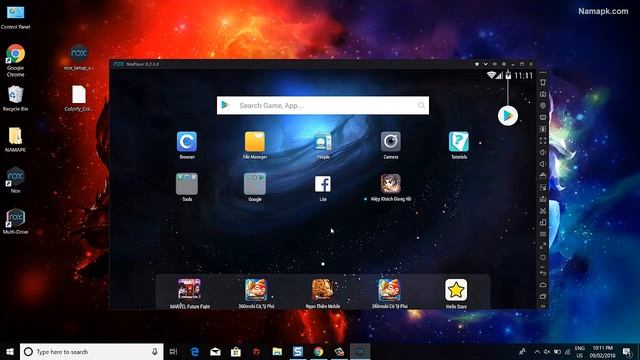Open the Tools folder
Image resolution: width=640 pixels, height=360 pixels.
click(x=187, y=184)
